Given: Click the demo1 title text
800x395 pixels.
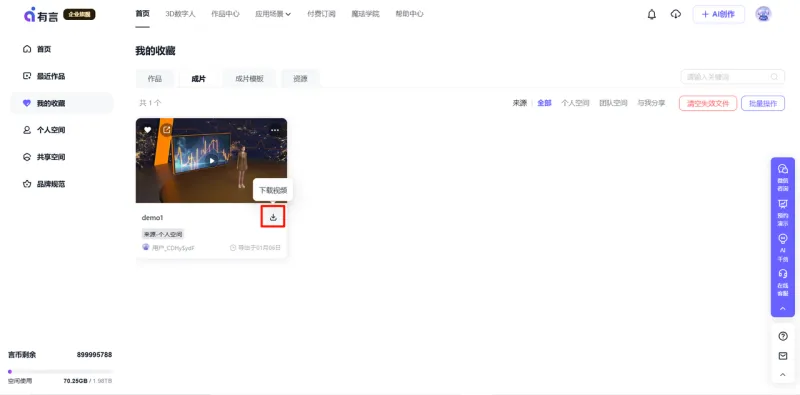Looking at the screenshot, I should (x=153, y=217).
